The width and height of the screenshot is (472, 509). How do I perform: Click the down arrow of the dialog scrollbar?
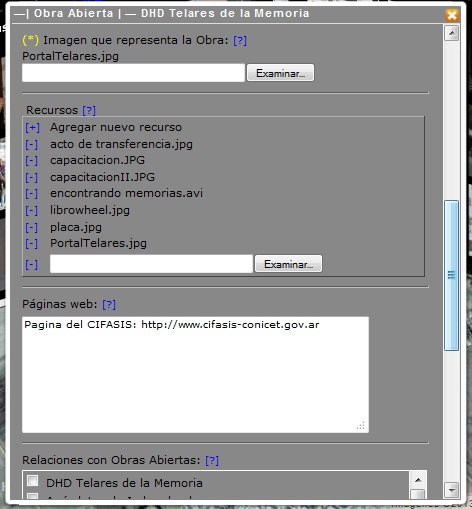pyautogui.click(x=452, y=490)
